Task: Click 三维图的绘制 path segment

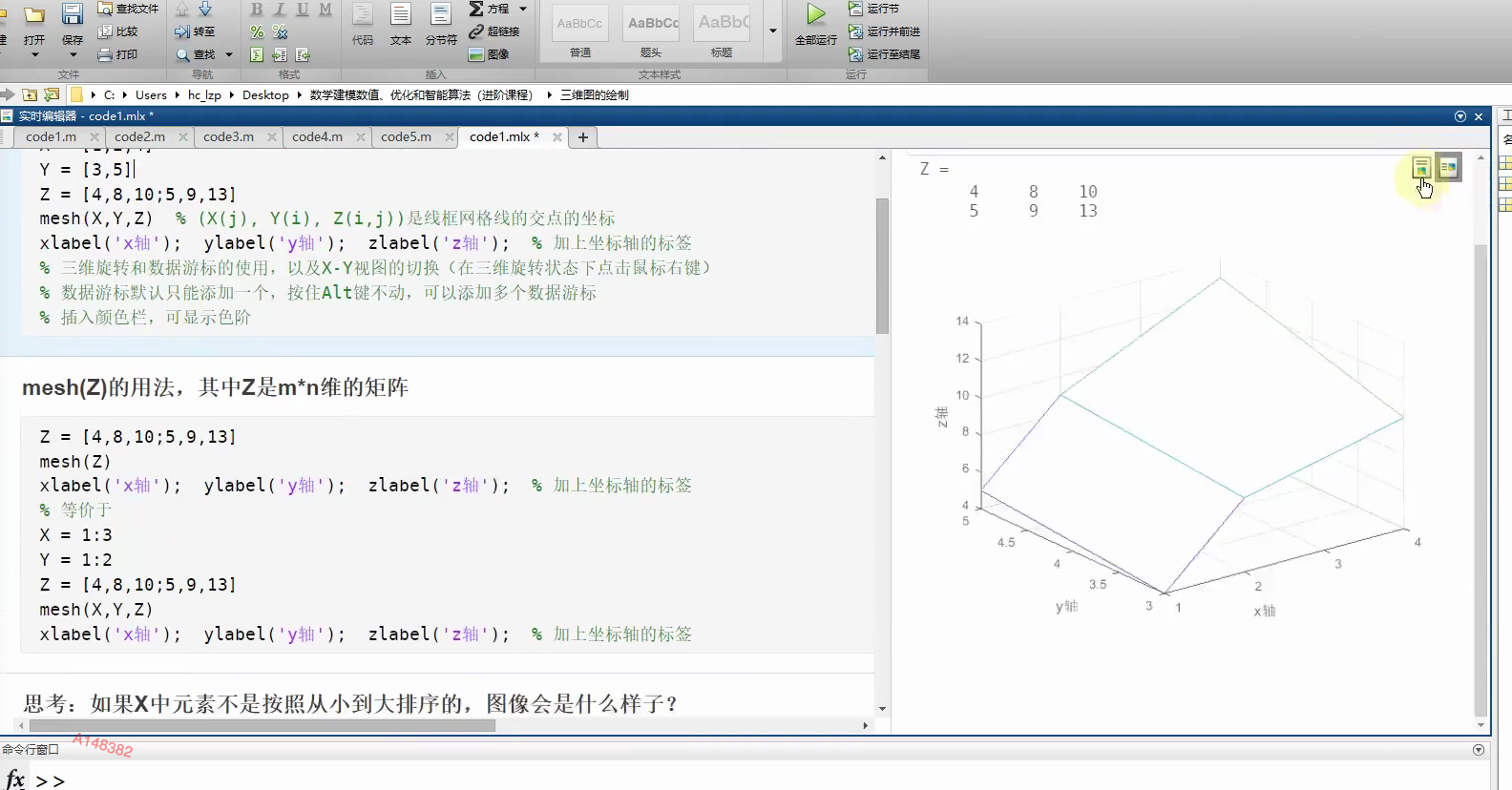Action: pos(595,94)
